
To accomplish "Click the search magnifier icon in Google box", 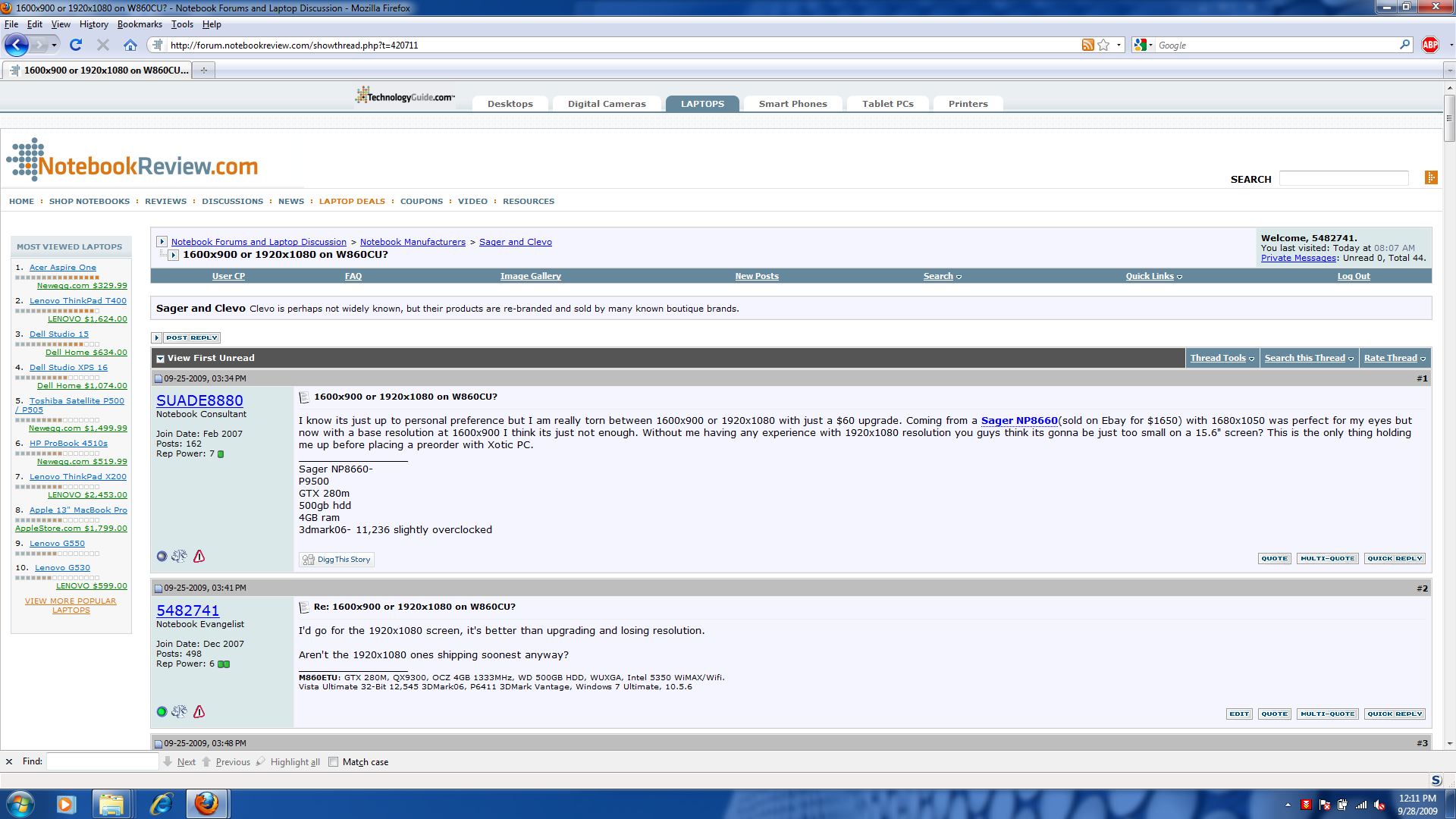I will coord(1404,45).
